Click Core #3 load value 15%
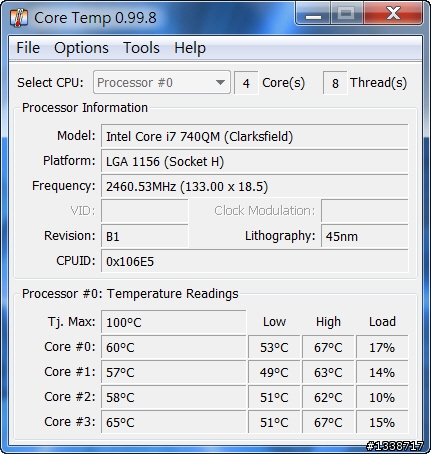Viewport: 431px width, 454px height. coord(382,422)
